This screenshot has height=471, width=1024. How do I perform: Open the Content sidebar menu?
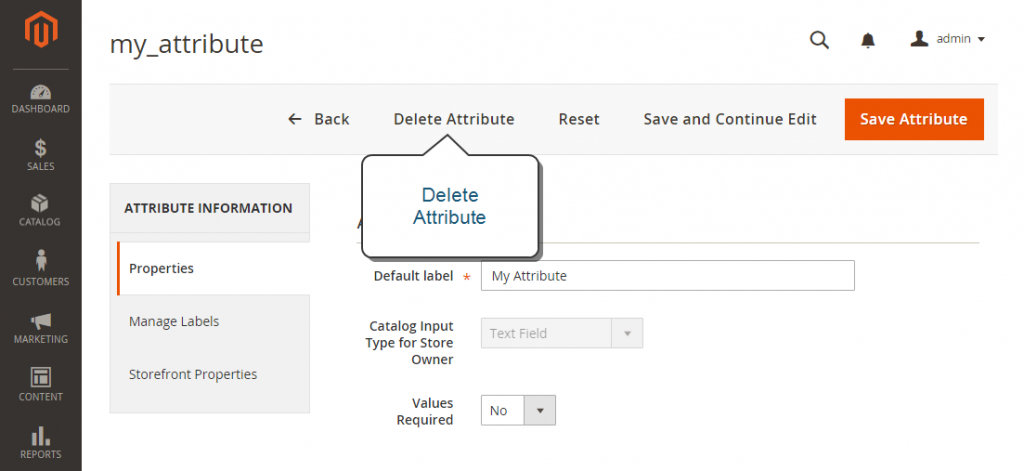tap(40, 384)
